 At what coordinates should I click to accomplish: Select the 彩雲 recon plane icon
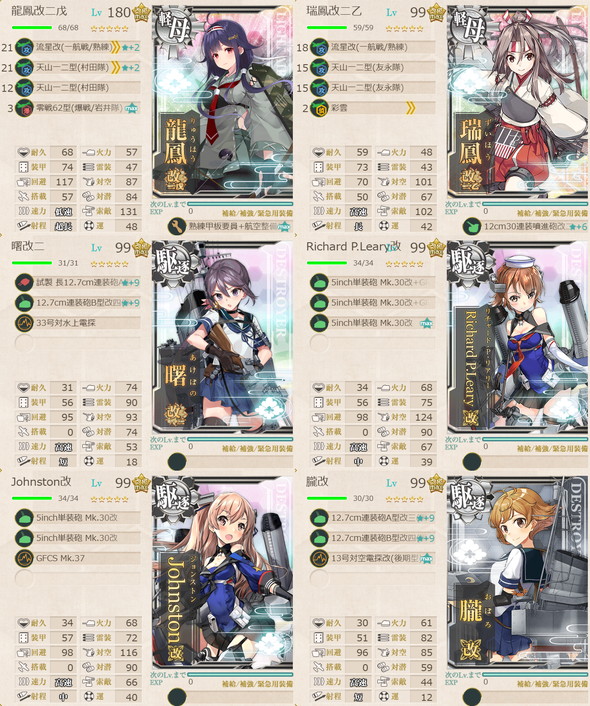[x=318, y=108]
